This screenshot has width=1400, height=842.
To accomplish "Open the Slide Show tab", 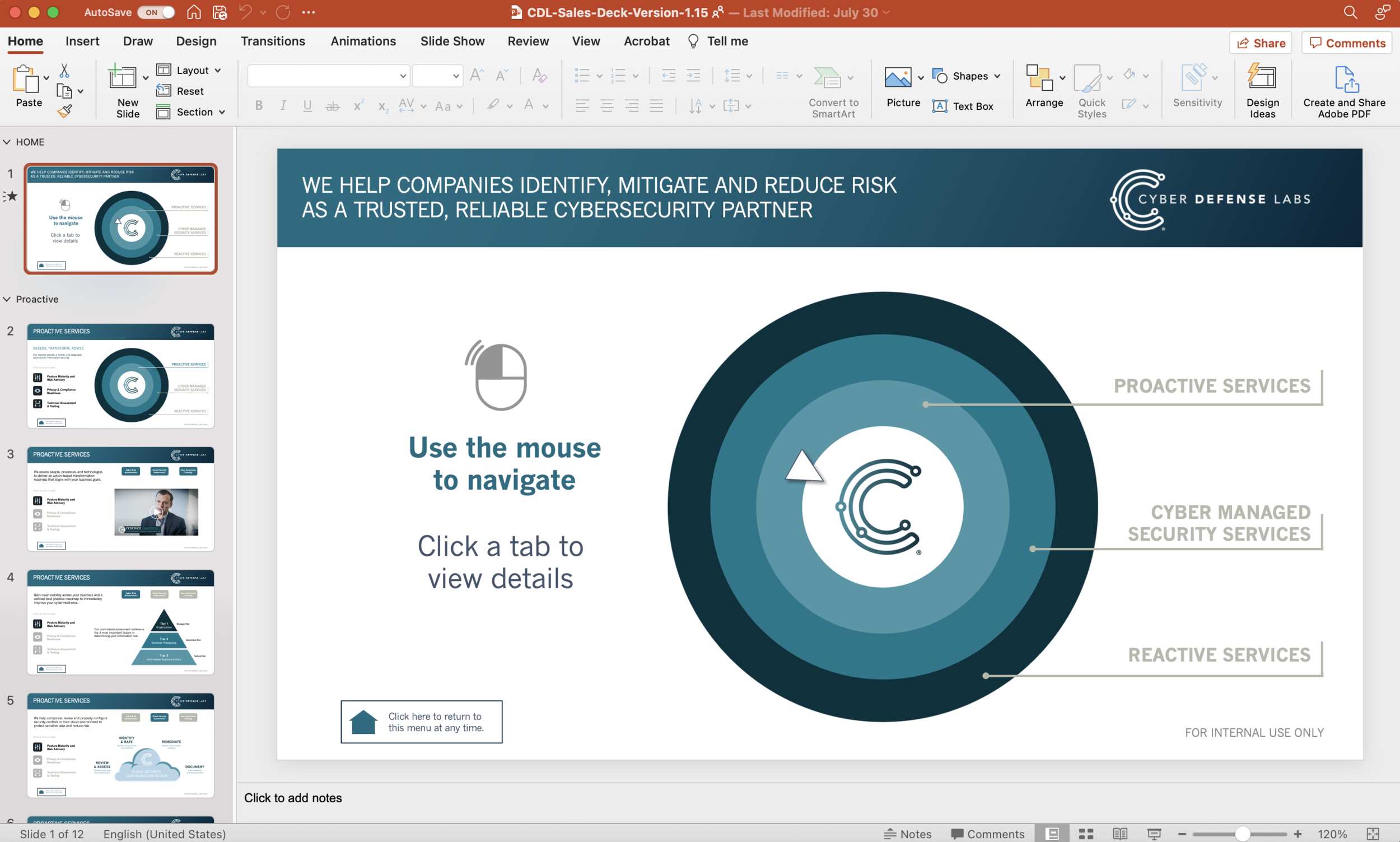I will click(452, 41).
